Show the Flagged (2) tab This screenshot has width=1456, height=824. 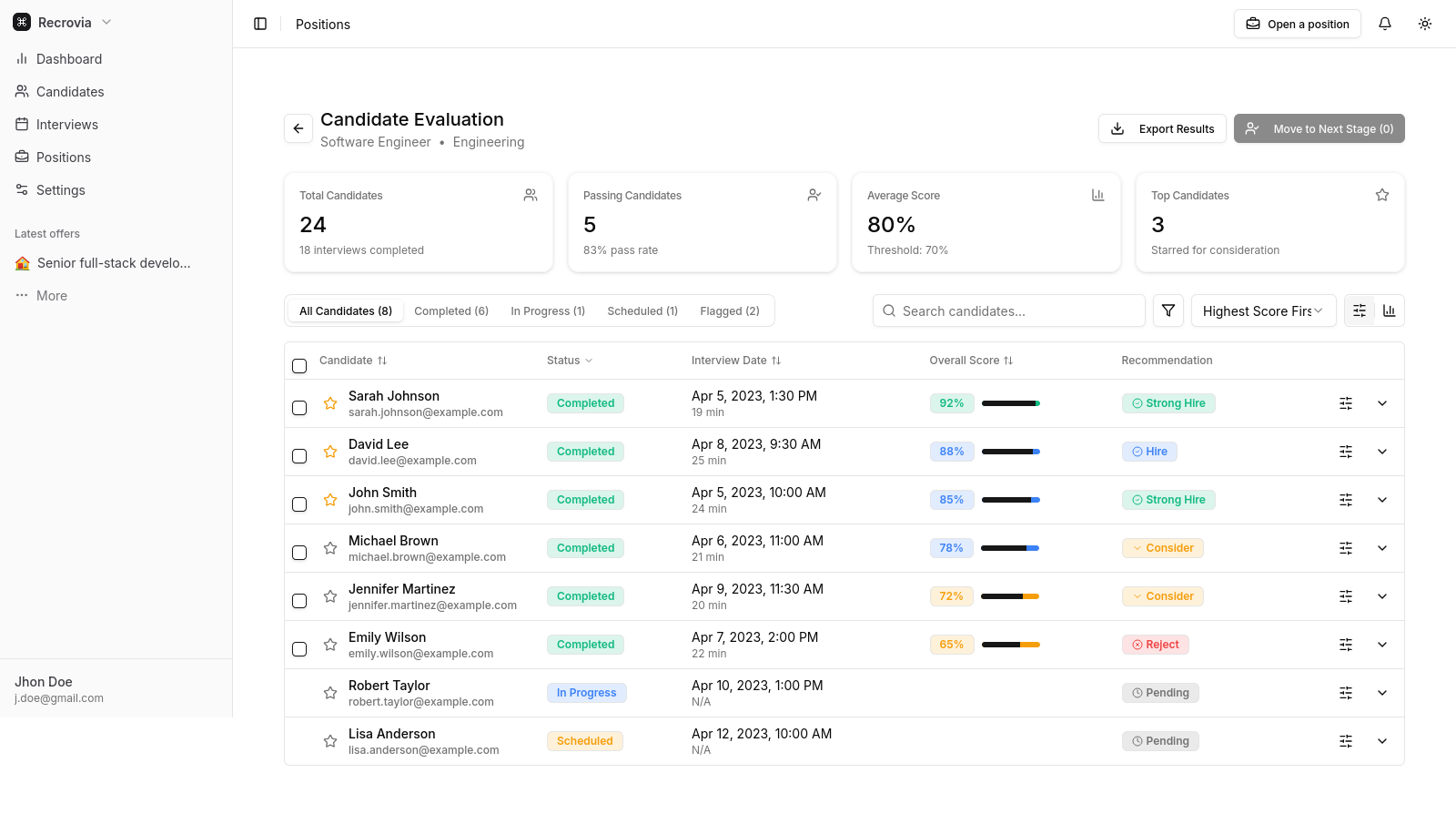point(730,310)
